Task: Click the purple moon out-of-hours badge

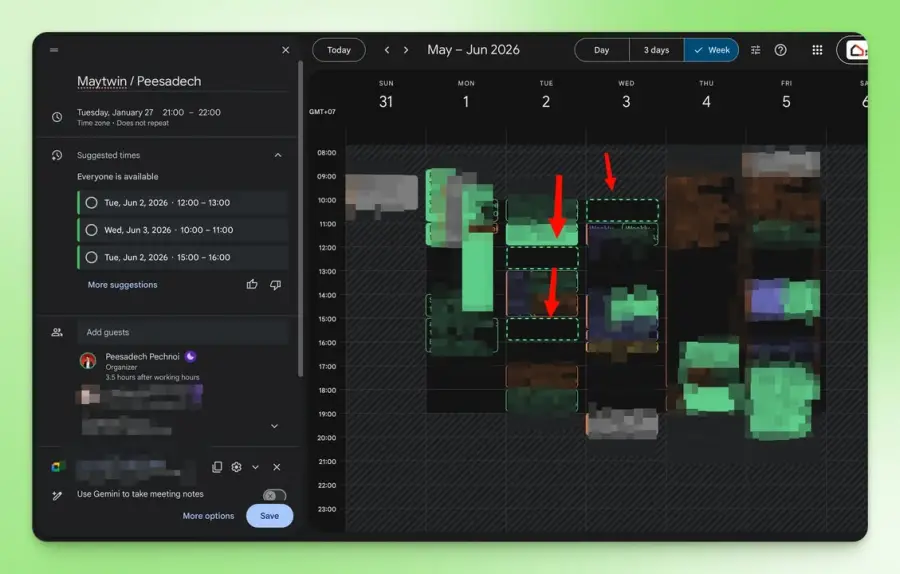Action: pos(191,356)
